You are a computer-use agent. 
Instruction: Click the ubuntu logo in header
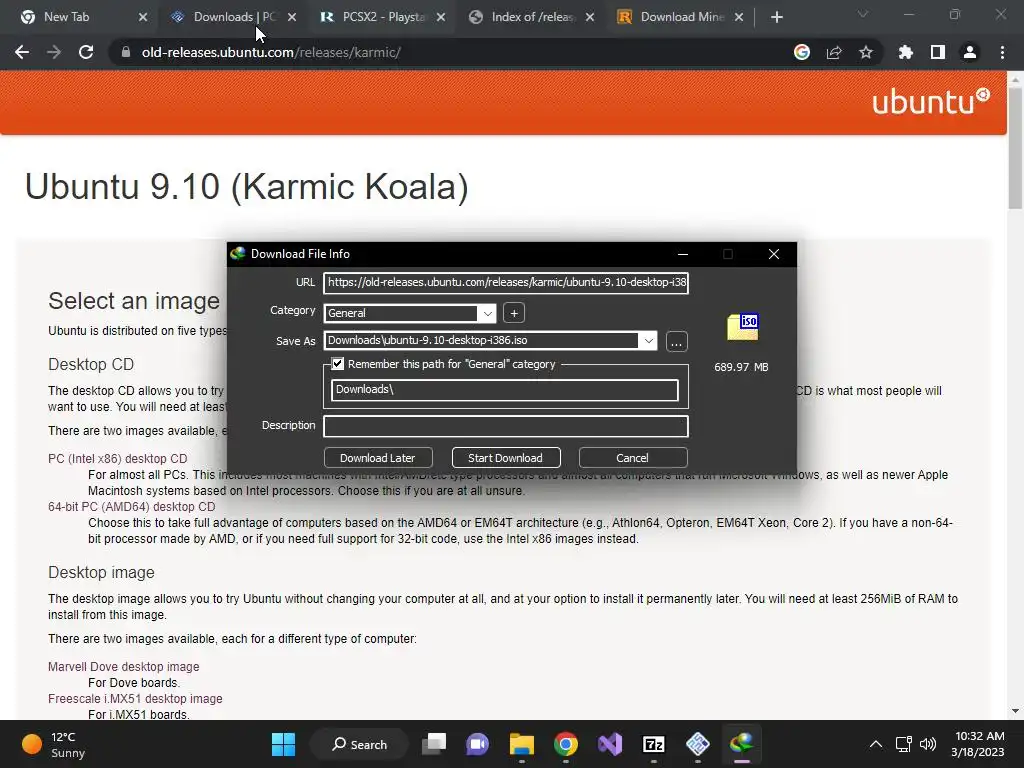931,102
